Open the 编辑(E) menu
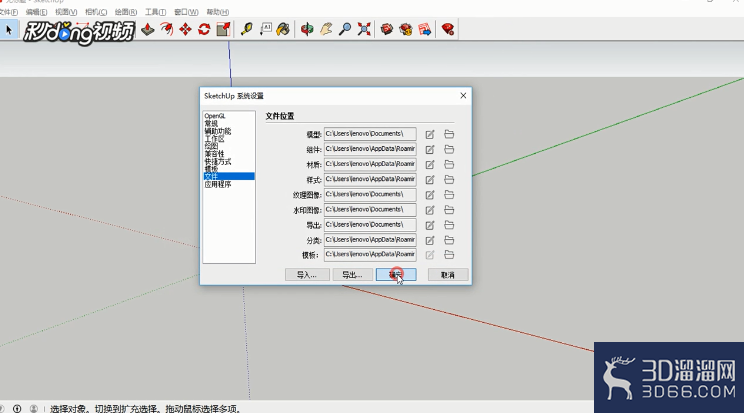Image resolution: width=744 pixels, height=413 pixels. coord(37,12)
